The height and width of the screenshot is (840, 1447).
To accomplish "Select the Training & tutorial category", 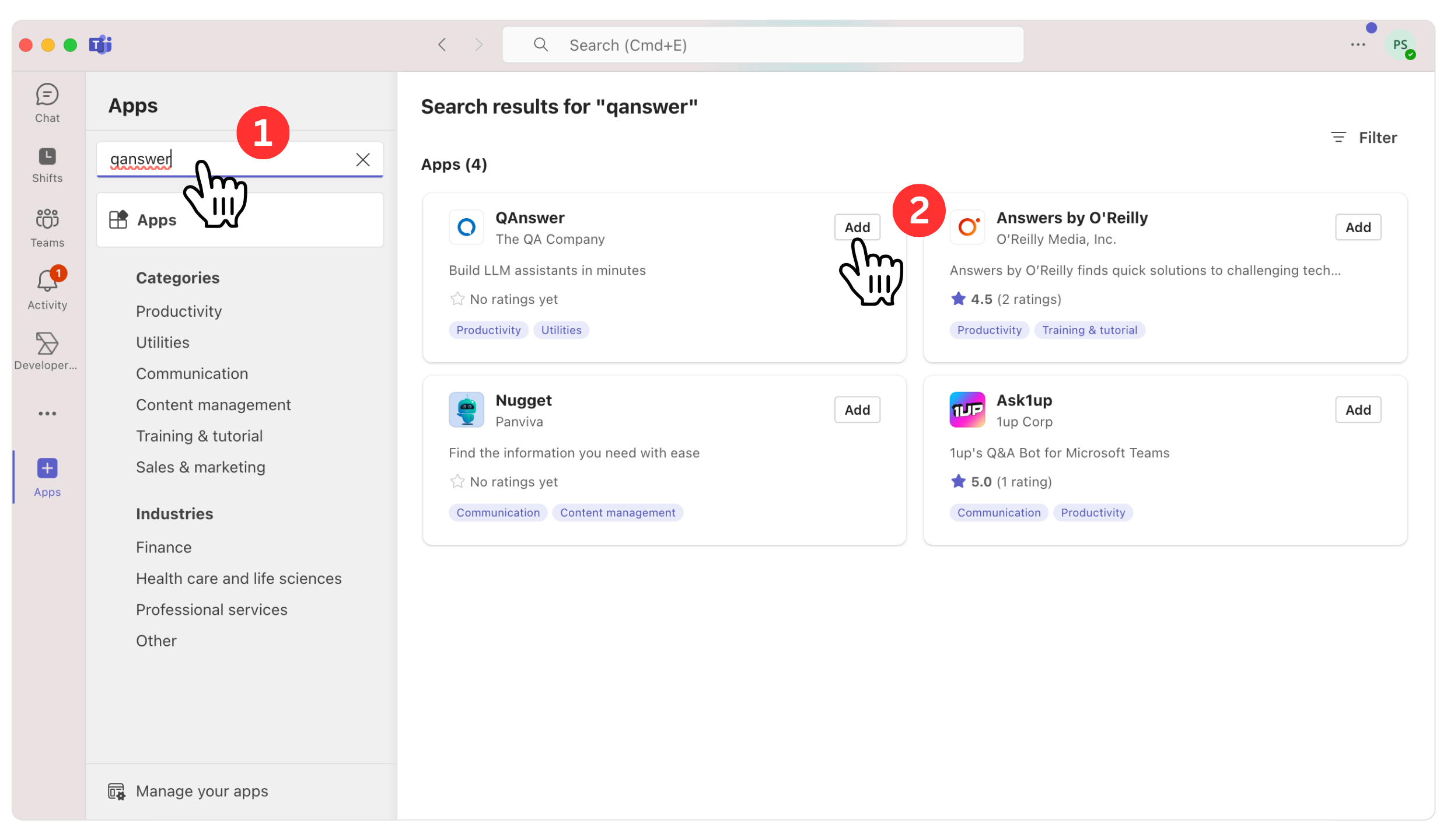I will click(199, 436).
